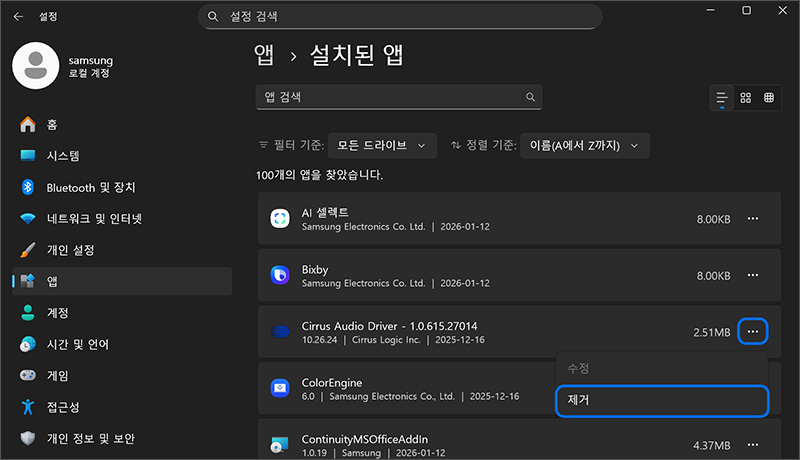Click the 로컬 계정 label

point(89,73)
